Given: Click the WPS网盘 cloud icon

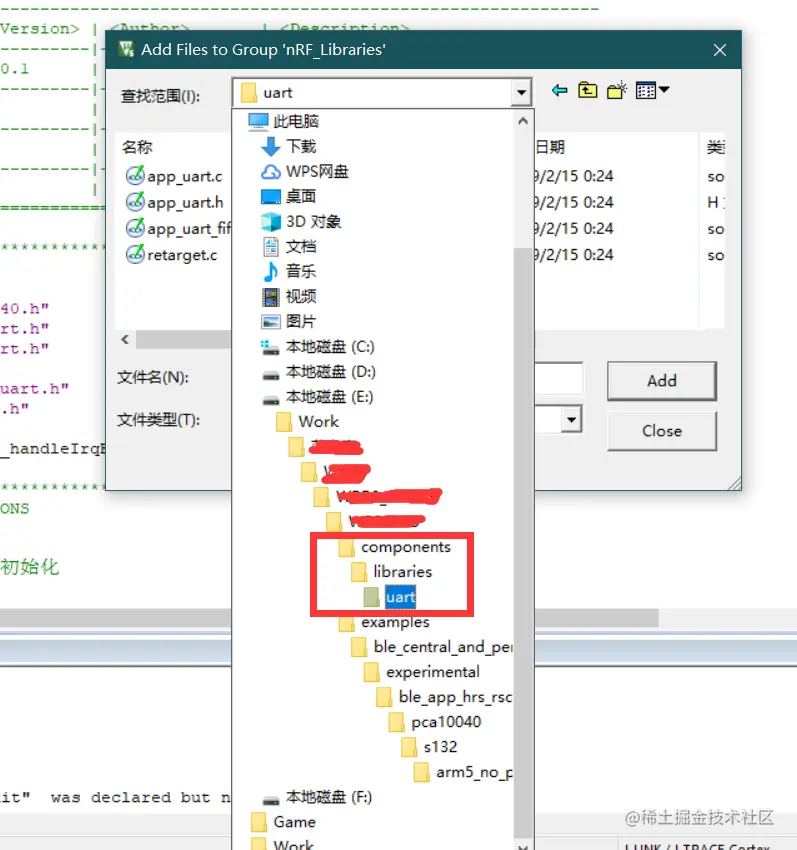Looking at the screenshot, I should [271, 172].
